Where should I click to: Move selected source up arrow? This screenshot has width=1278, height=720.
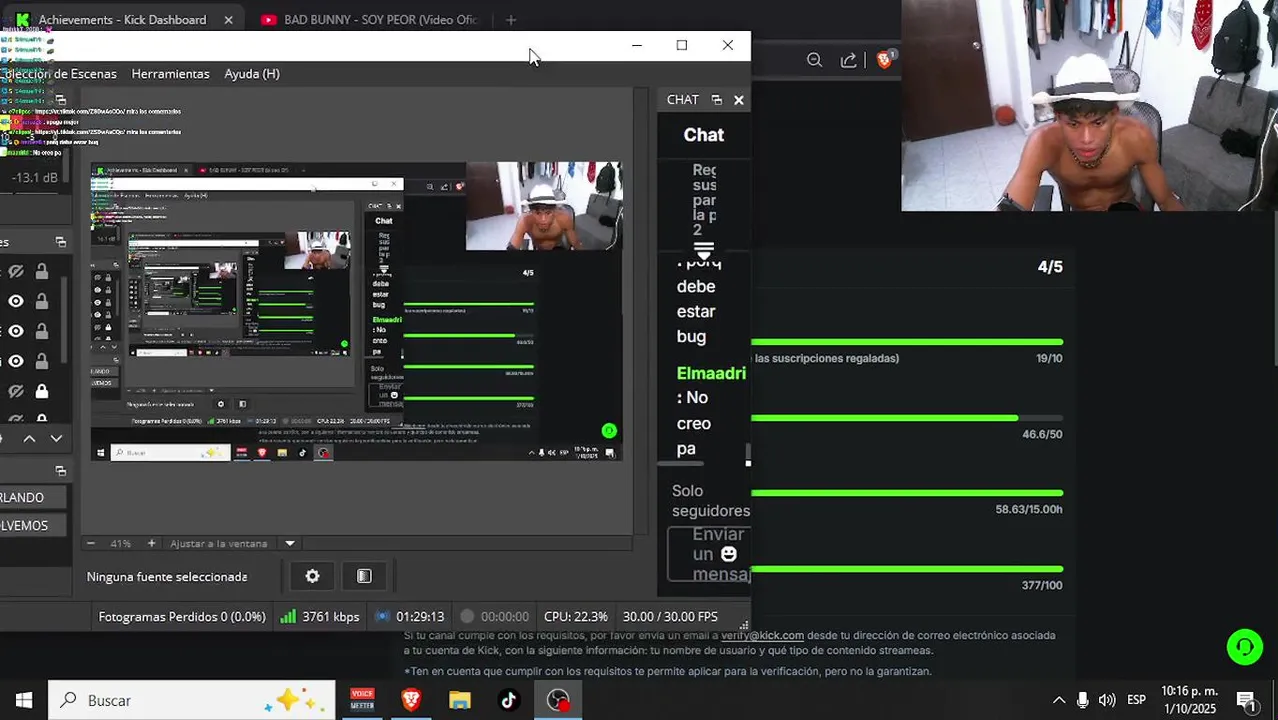click(x=29, y=439)
